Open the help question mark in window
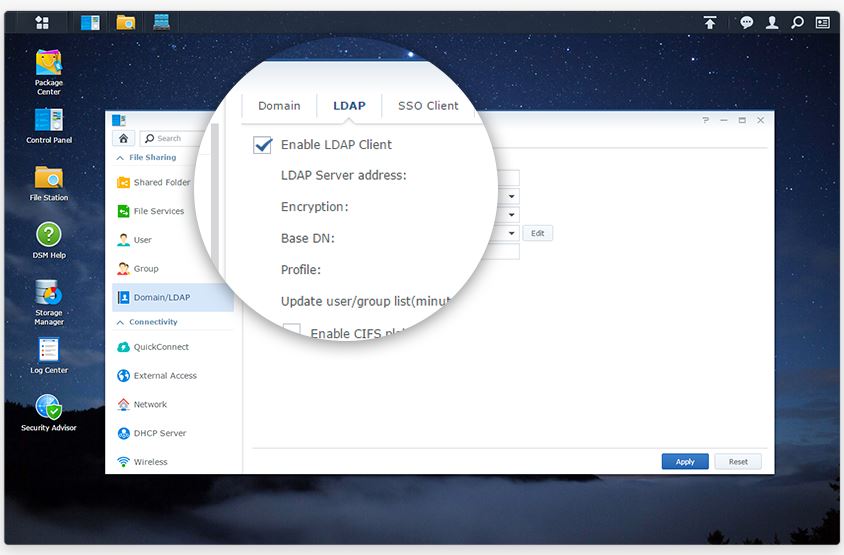844x555 pixels. [706, 120]
